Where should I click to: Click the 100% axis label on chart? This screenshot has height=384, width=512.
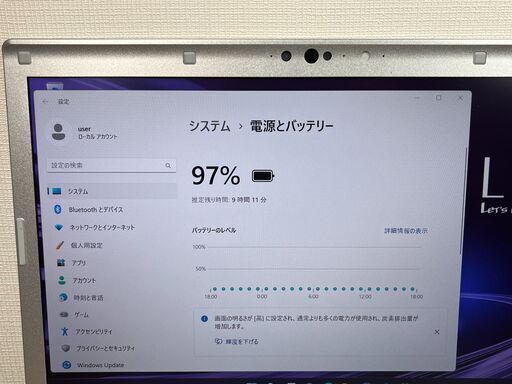point(199,247)
